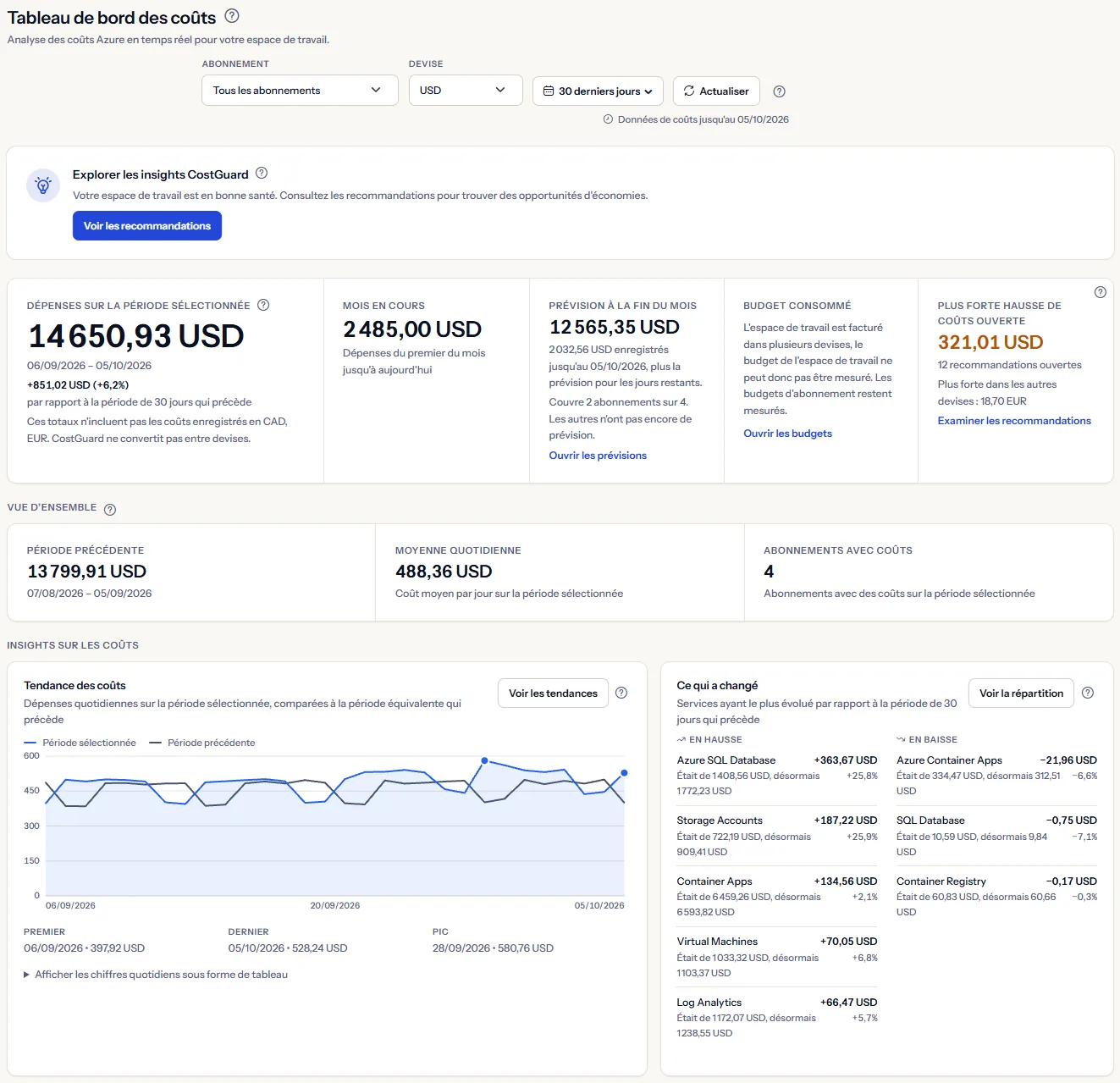Click Voir les tendances button
The width and height of the screenshot is (1120, 1083).
(553, 693)
